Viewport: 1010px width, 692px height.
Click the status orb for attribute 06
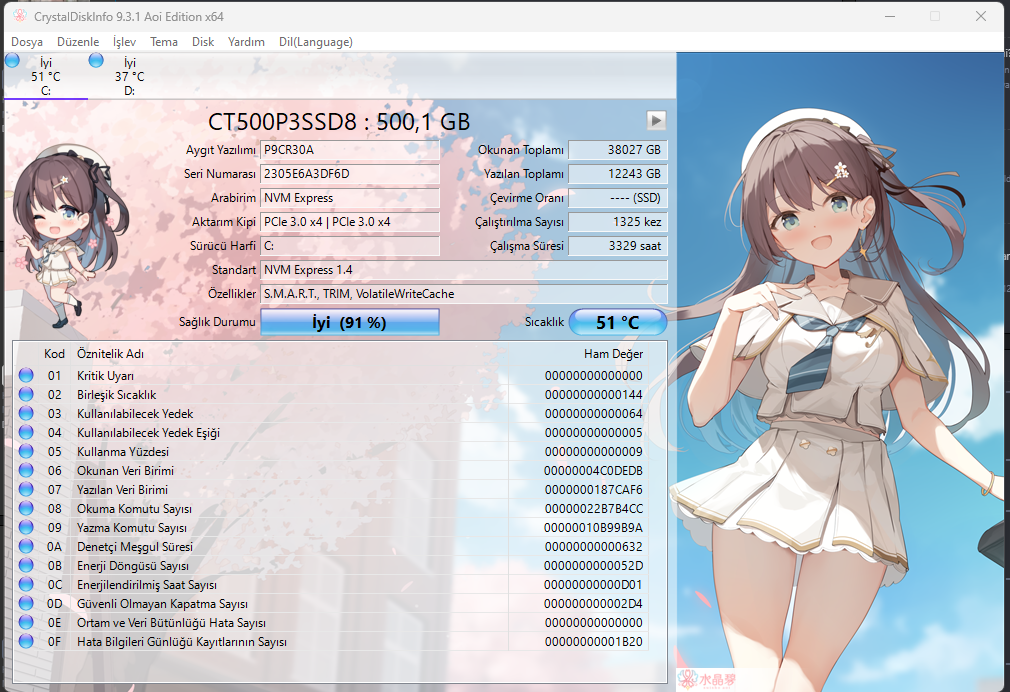click(26, 470)
